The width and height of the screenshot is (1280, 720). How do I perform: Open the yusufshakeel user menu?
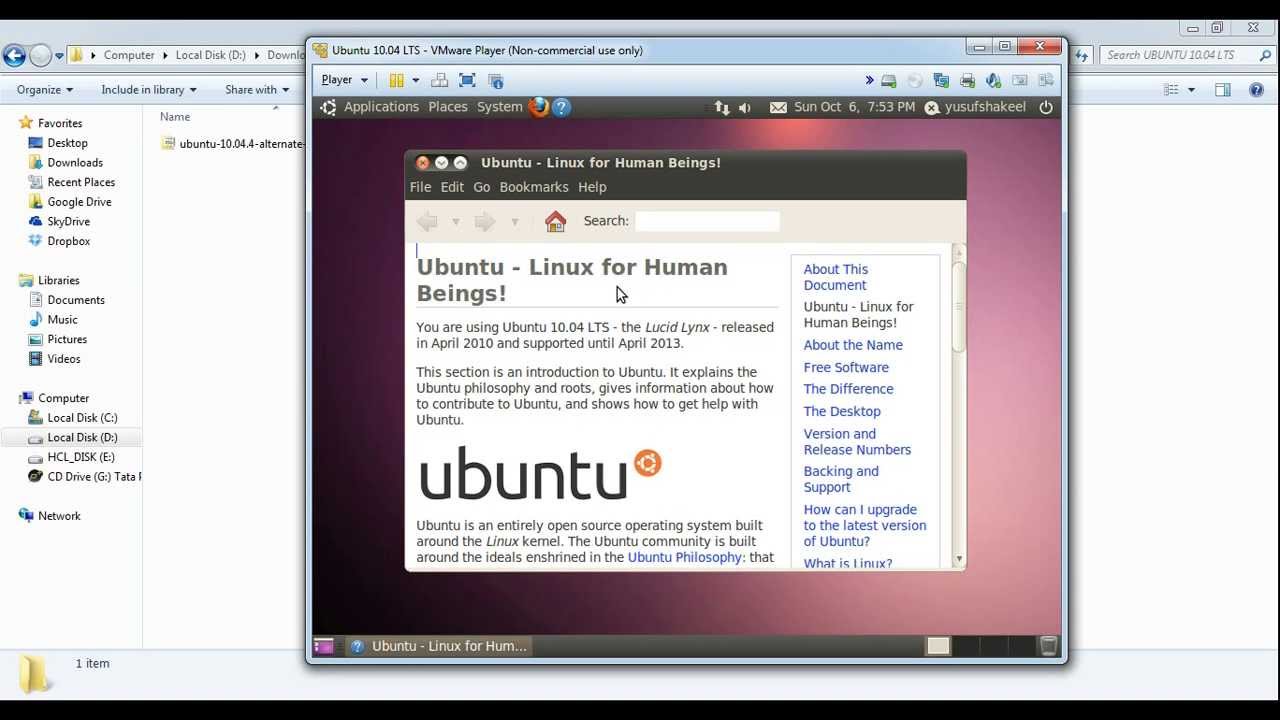976,107
